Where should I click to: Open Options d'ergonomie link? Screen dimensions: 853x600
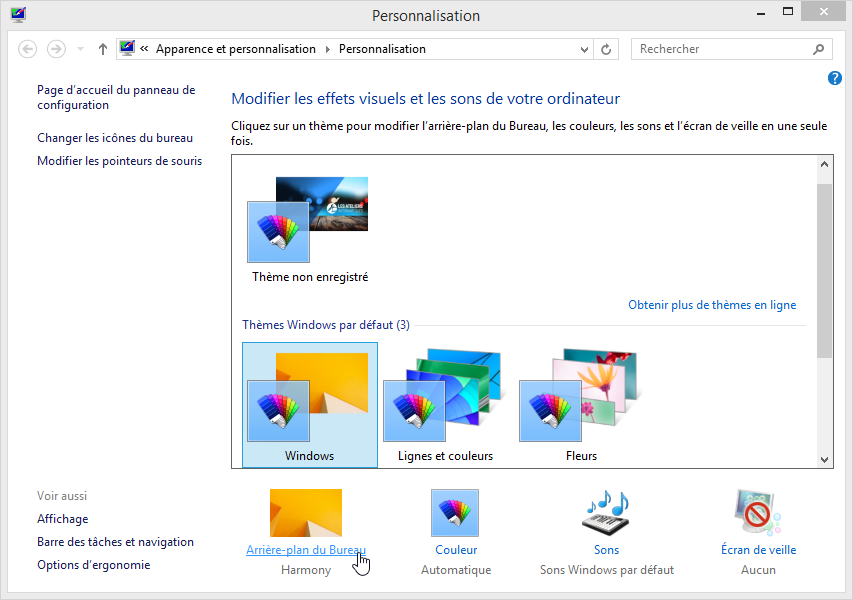click(x=94, y=565)
